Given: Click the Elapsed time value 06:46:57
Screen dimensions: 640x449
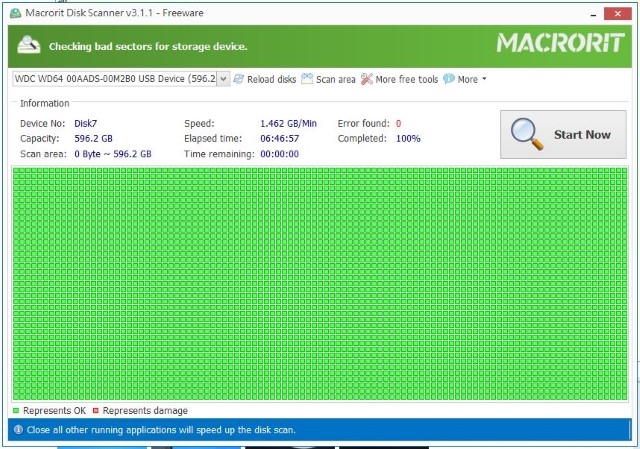Looking at the screenshot, I should 280,139.
